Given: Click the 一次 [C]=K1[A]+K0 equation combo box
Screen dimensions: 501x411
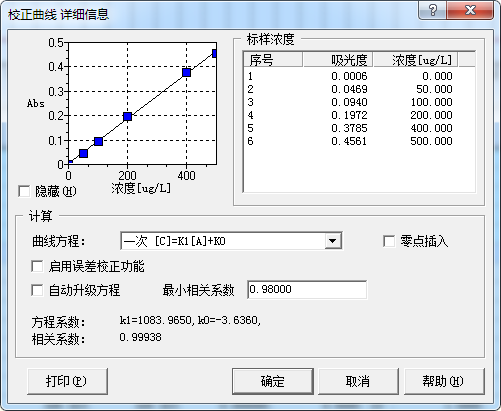Looking at the screenshot, I should click(x=231, y=241).
